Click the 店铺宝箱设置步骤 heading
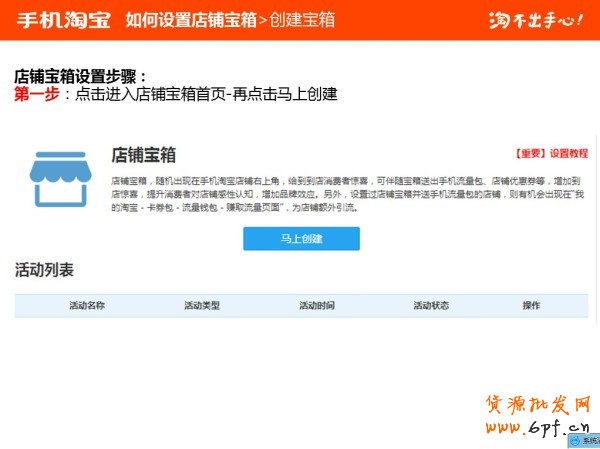The width and height of the screenshot is (600, 449). tap(80, 76)
